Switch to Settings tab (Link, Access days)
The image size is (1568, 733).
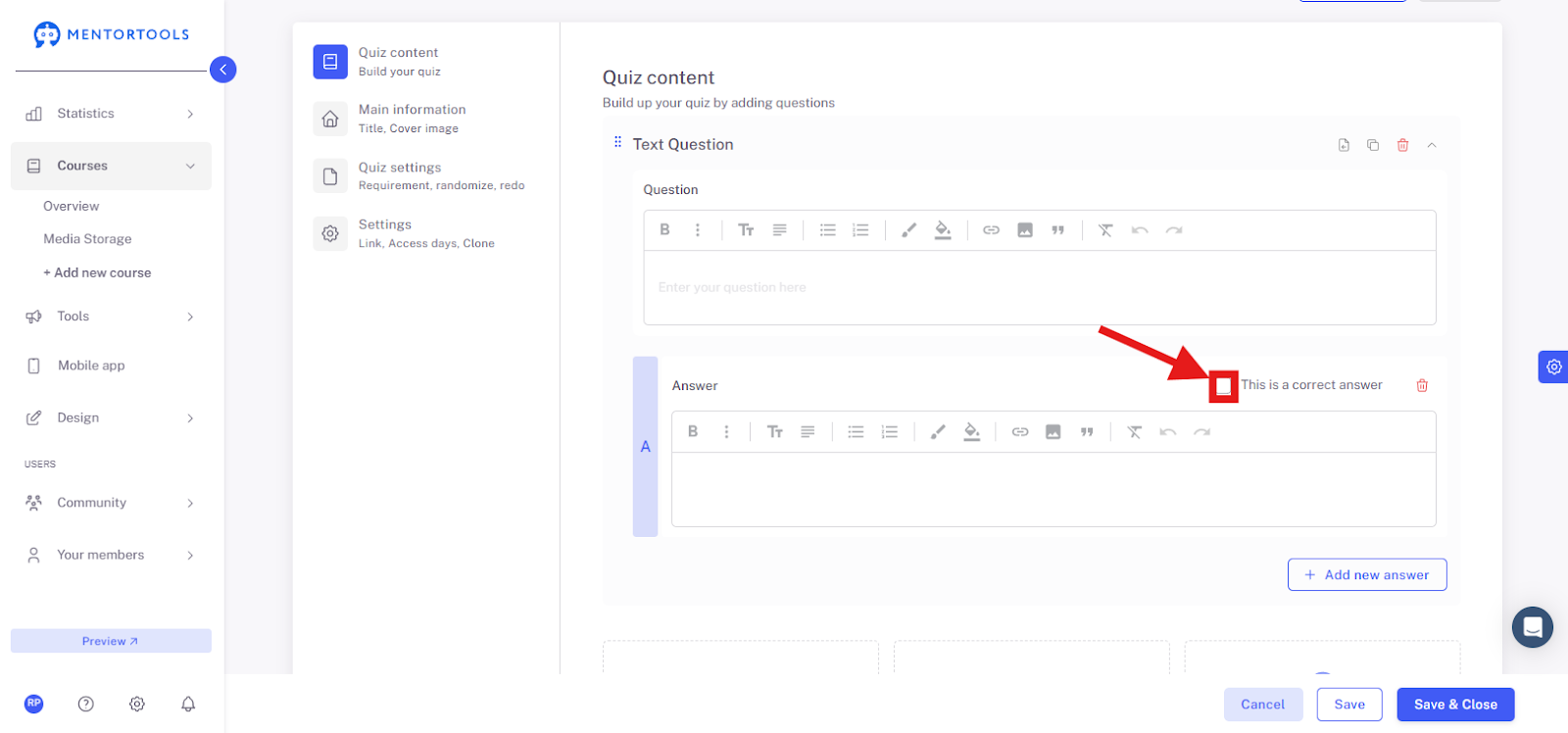point(425,233)
